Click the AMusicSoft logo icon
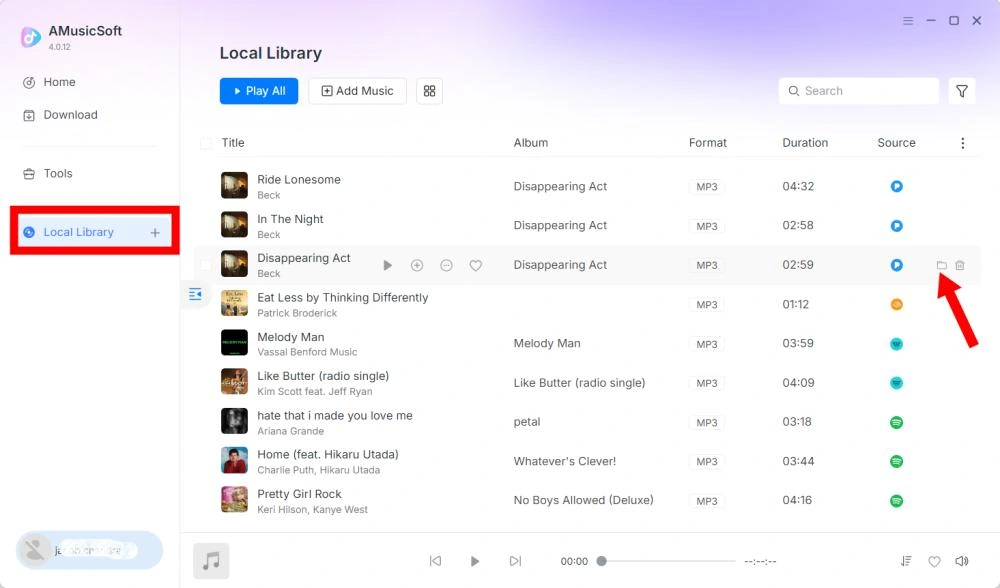This screenshot has height=588, width=1000. [x=30, y=37]
